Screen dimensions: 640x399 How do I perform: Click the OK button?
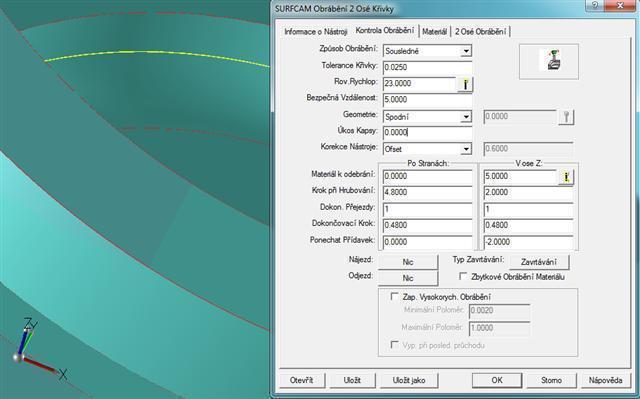click(497, 380)
